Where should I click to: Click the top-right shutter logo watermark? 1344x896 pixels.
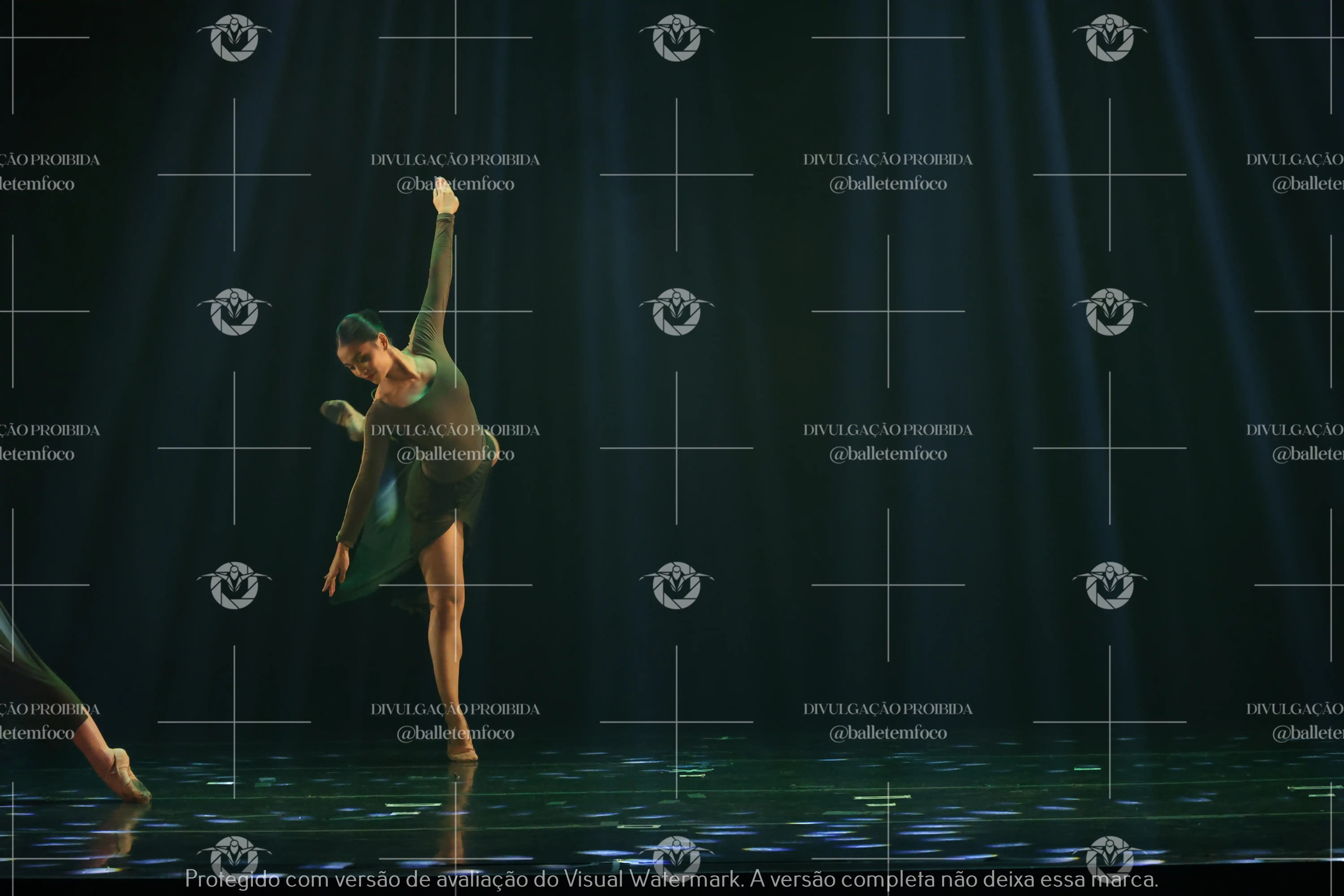point(1109,38)
